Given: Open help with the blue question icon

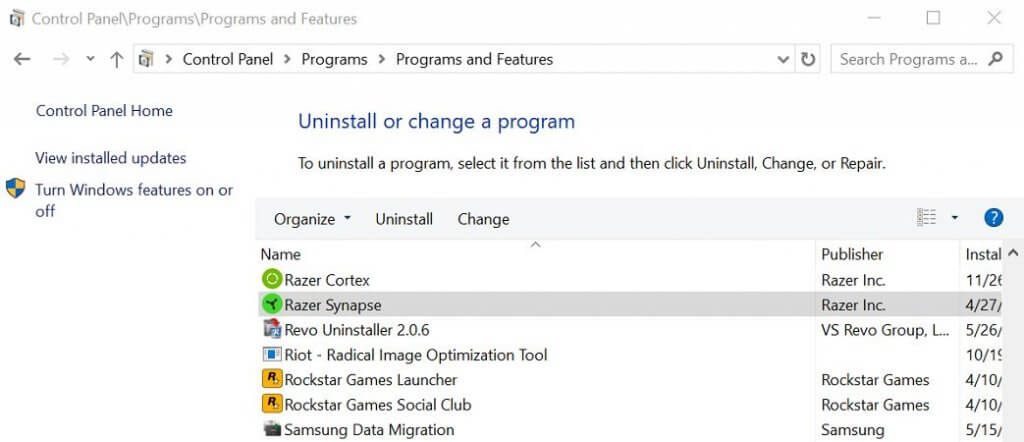Looking at the screenshot, I should [x=993, y=218].
